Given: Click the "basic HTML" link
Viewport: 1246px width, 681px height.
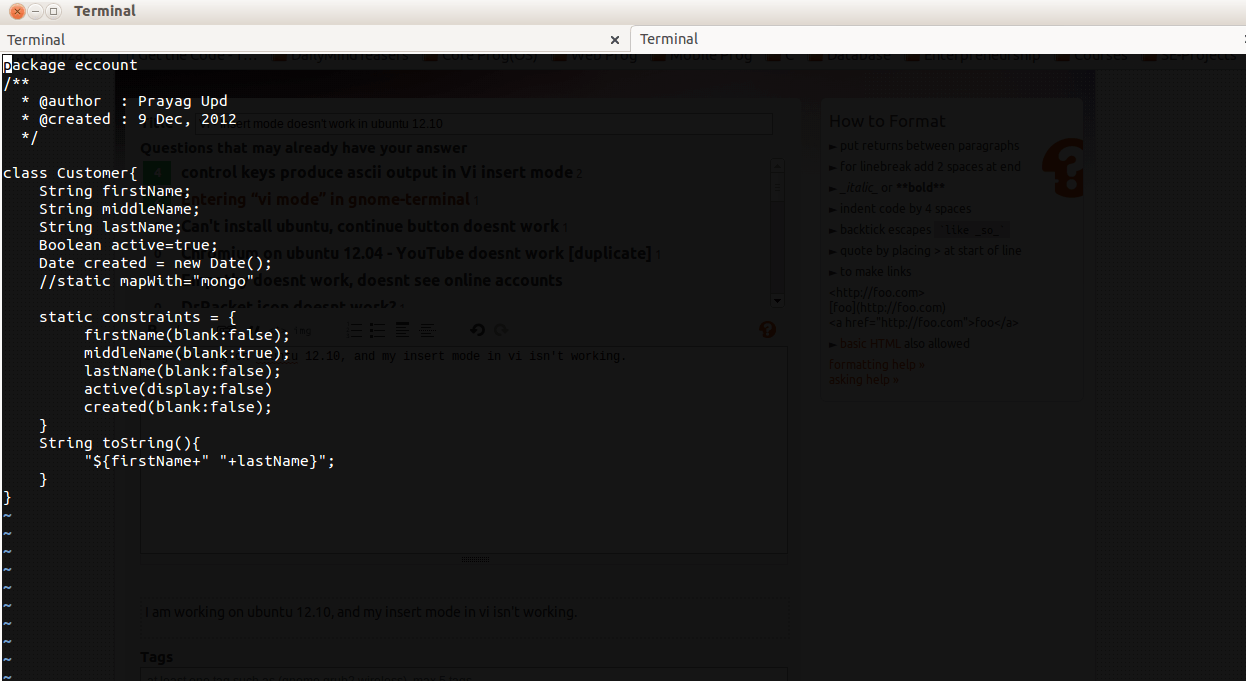Looking at the screenshot, I should (x=862, y=344).
